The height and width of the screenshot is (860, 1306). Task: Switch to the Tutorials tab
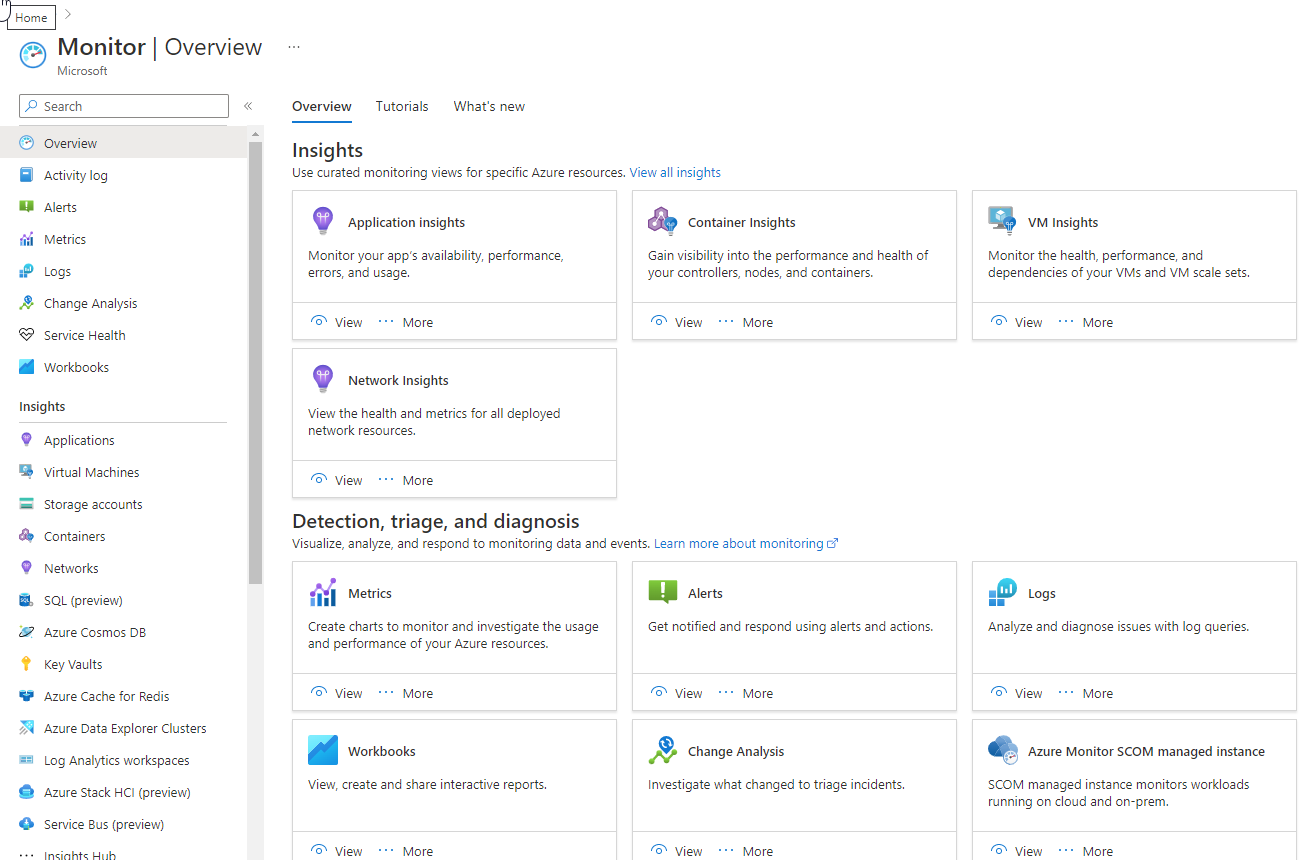(401, 106)
